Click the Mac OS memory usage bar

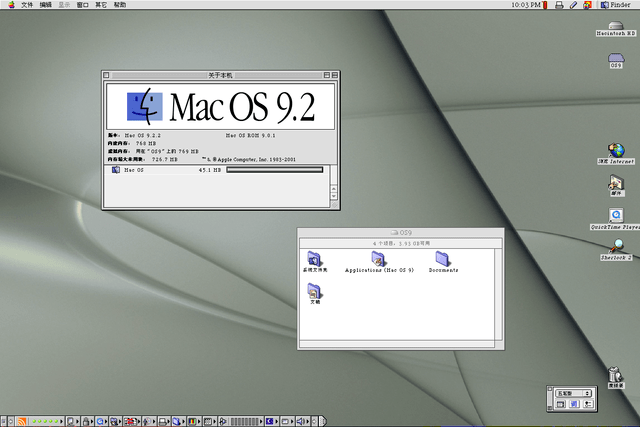275,170
